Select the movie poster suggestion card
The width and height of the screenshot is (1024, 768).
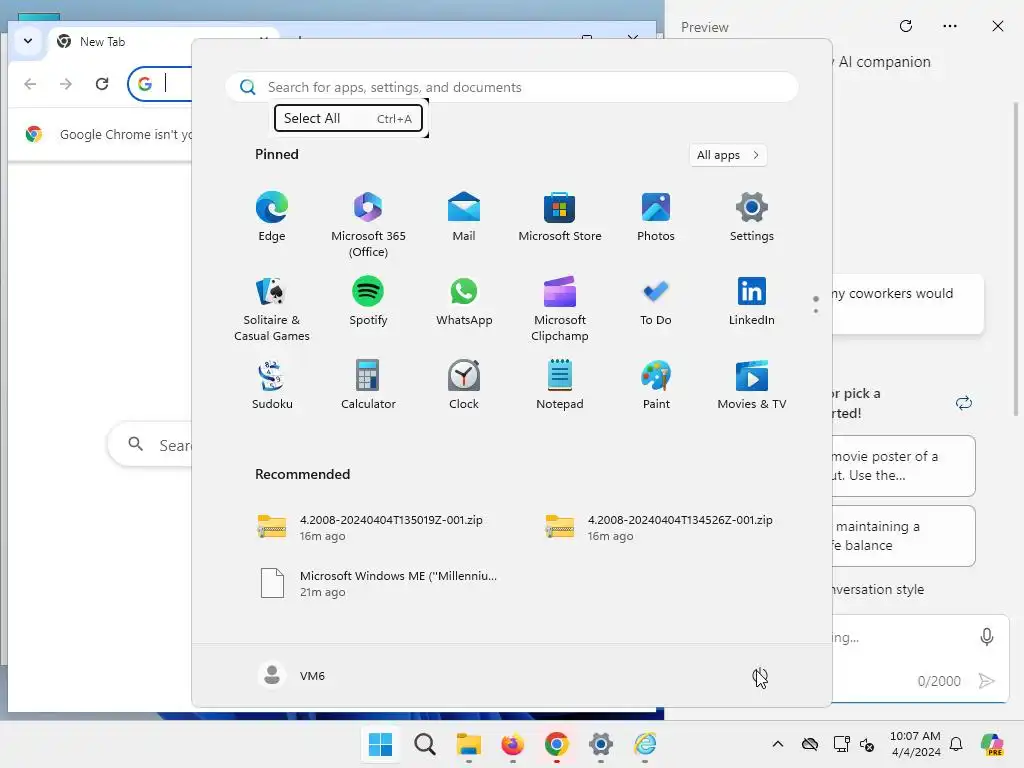click(x=903, y=466)
